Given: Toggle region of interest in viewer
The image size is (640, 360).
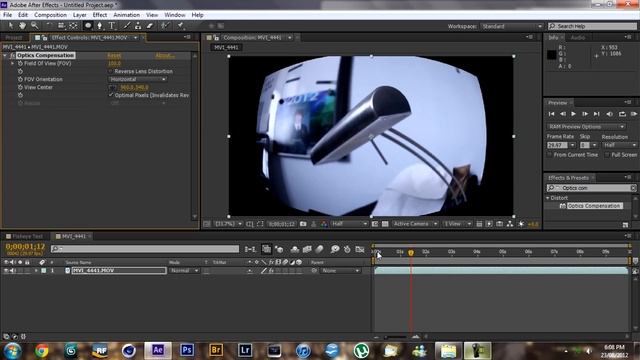Looking at the screenshot, I should tap(375, 224).
